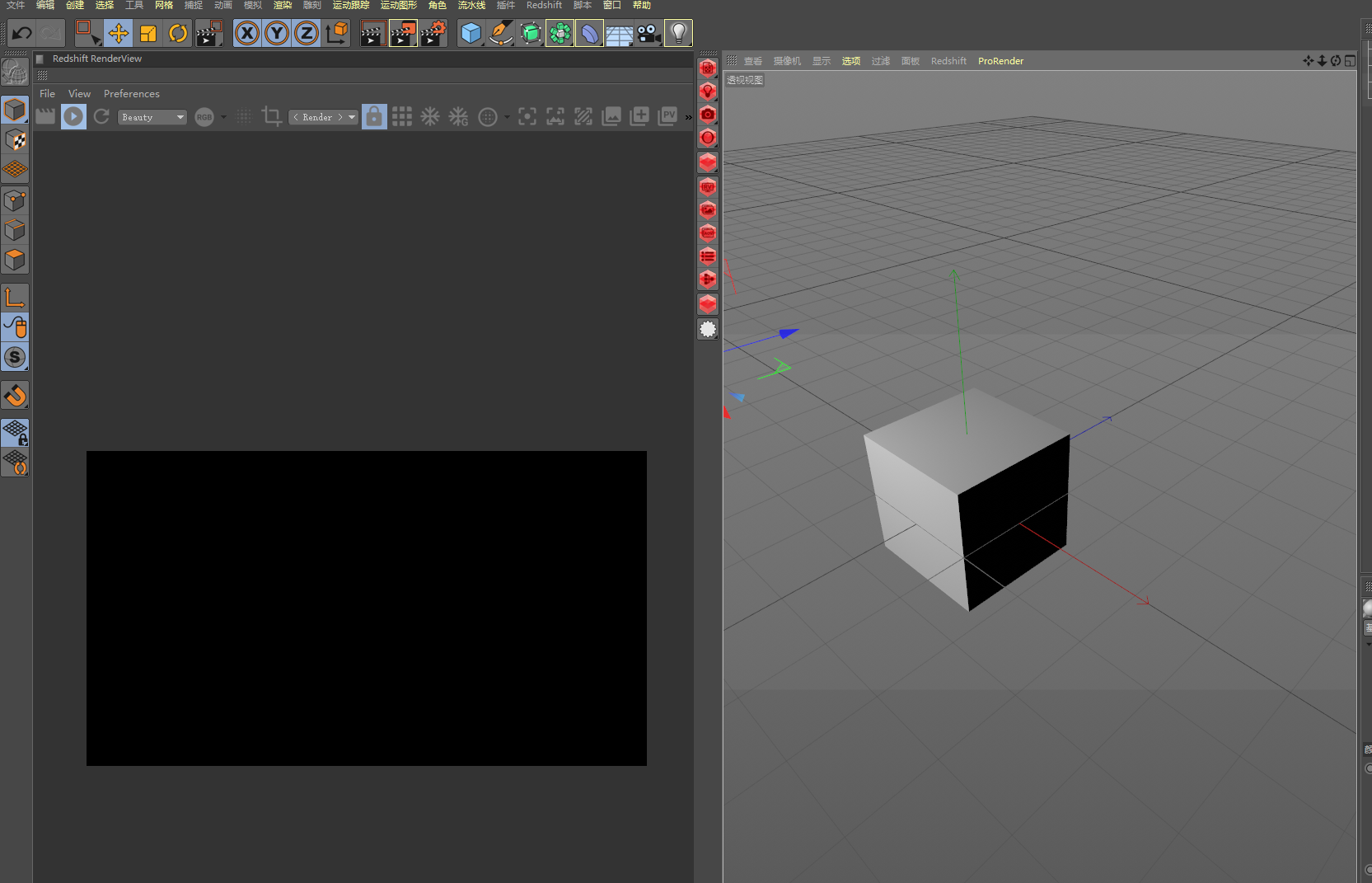Screen dimensions: 1372x883
Task: Click the crop region tool in RenderView
Action: 271,116
